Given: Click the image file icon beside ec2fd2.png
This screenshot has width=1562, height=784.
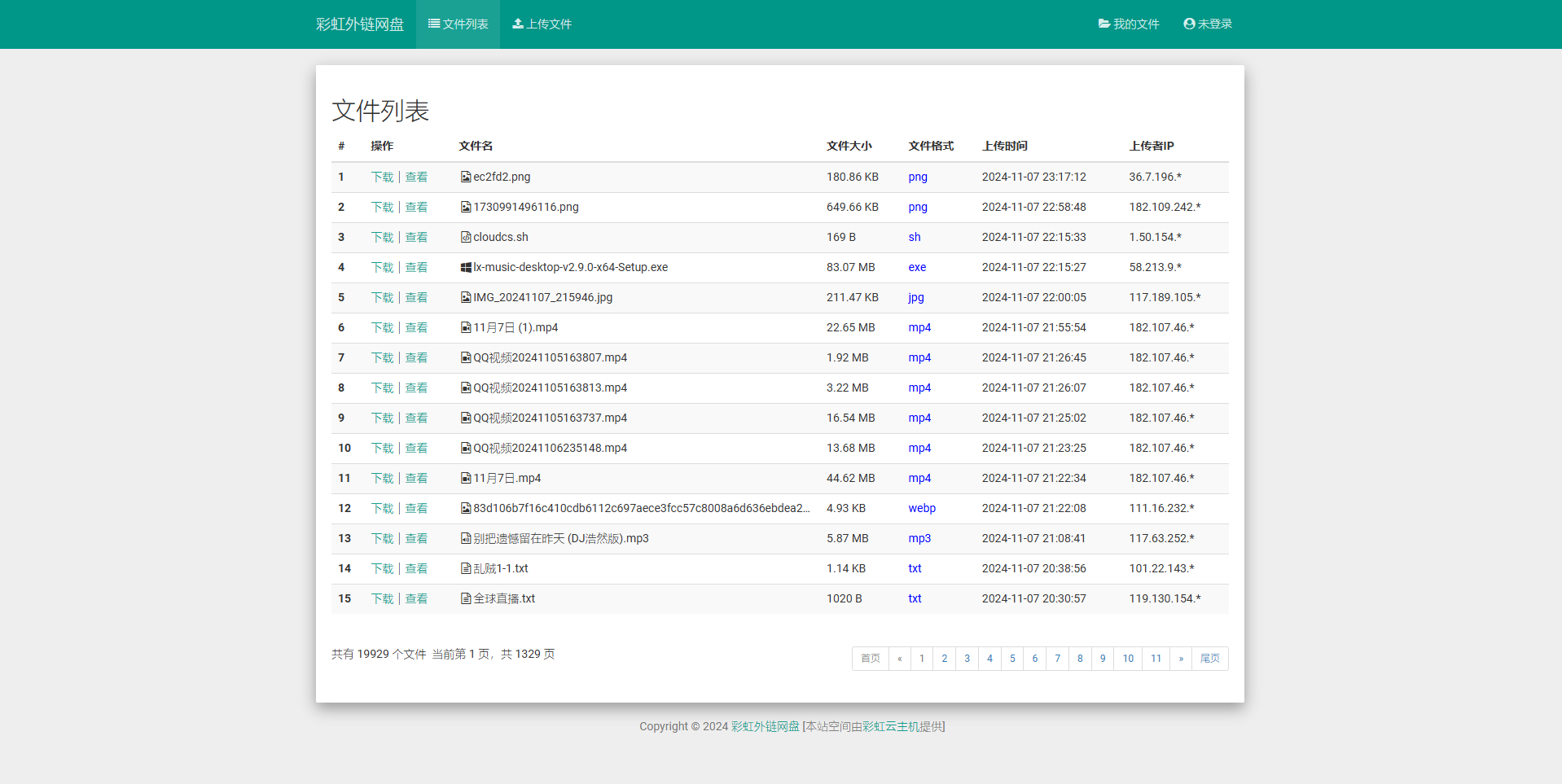Looking at the screenshot, I should [466, 177].
